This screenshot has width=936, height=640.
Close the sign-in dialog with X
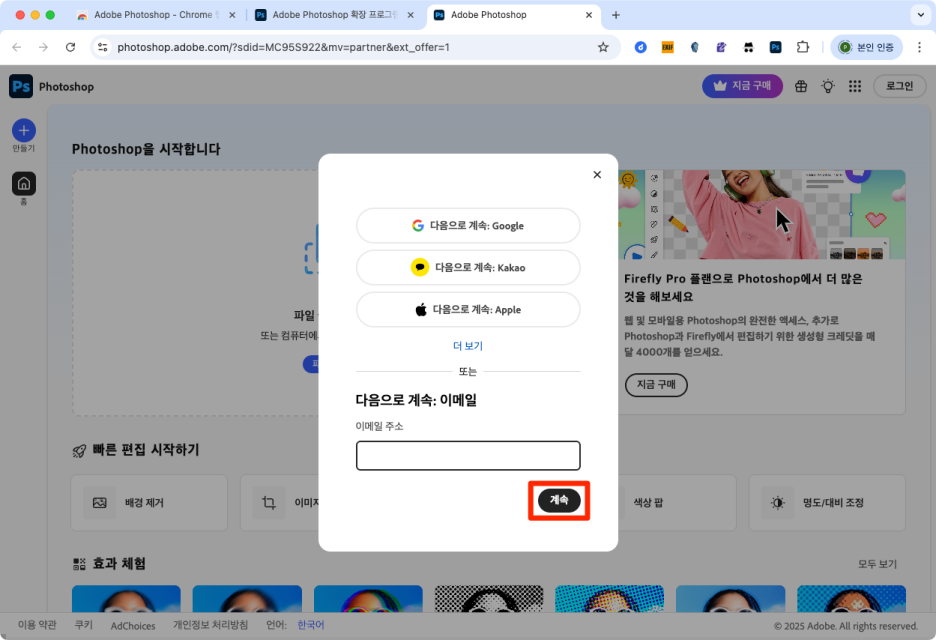click(x=597, y=174)
